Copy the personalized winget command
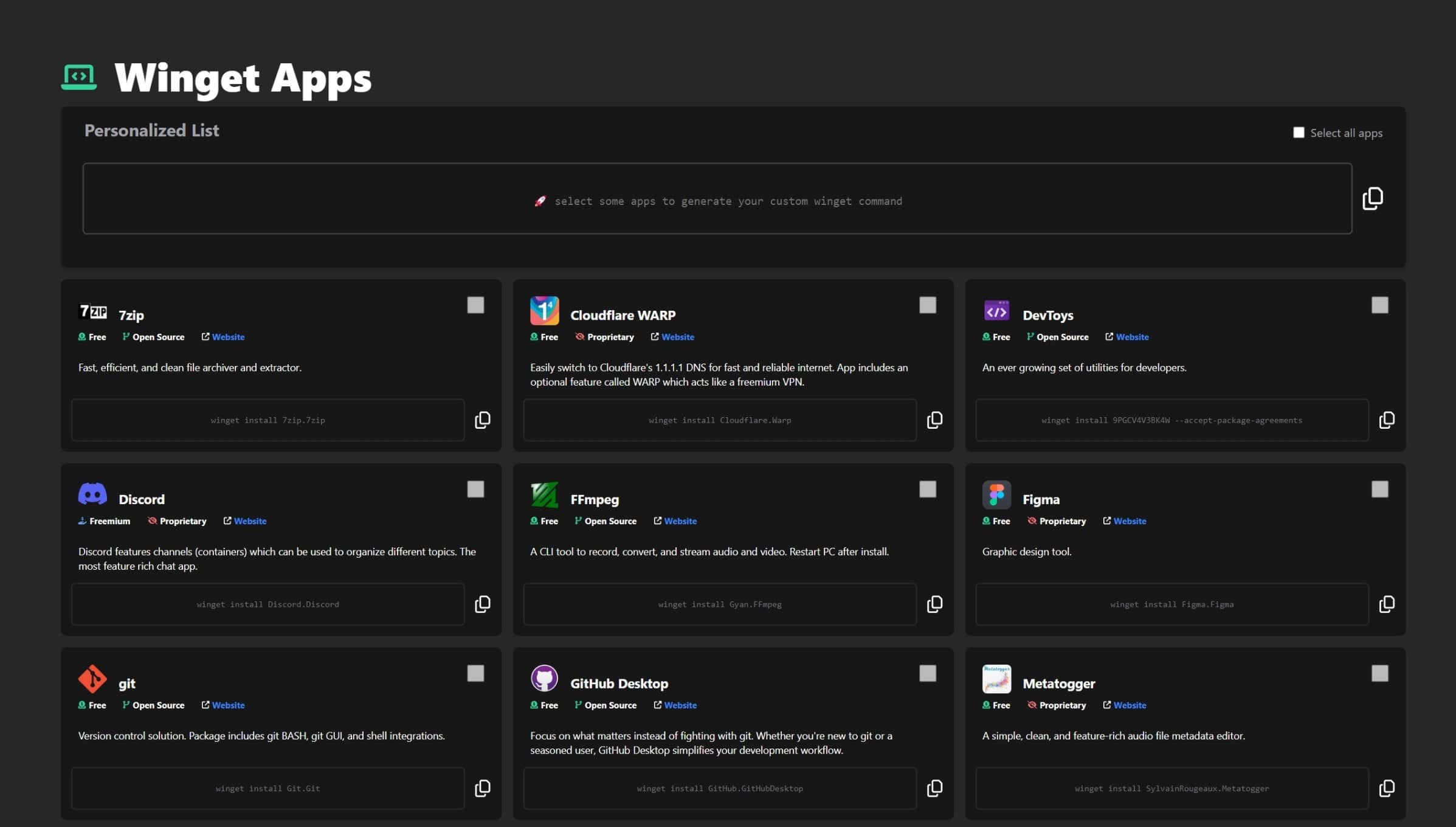This screenshot has width=1456, height=827. 1373,198
